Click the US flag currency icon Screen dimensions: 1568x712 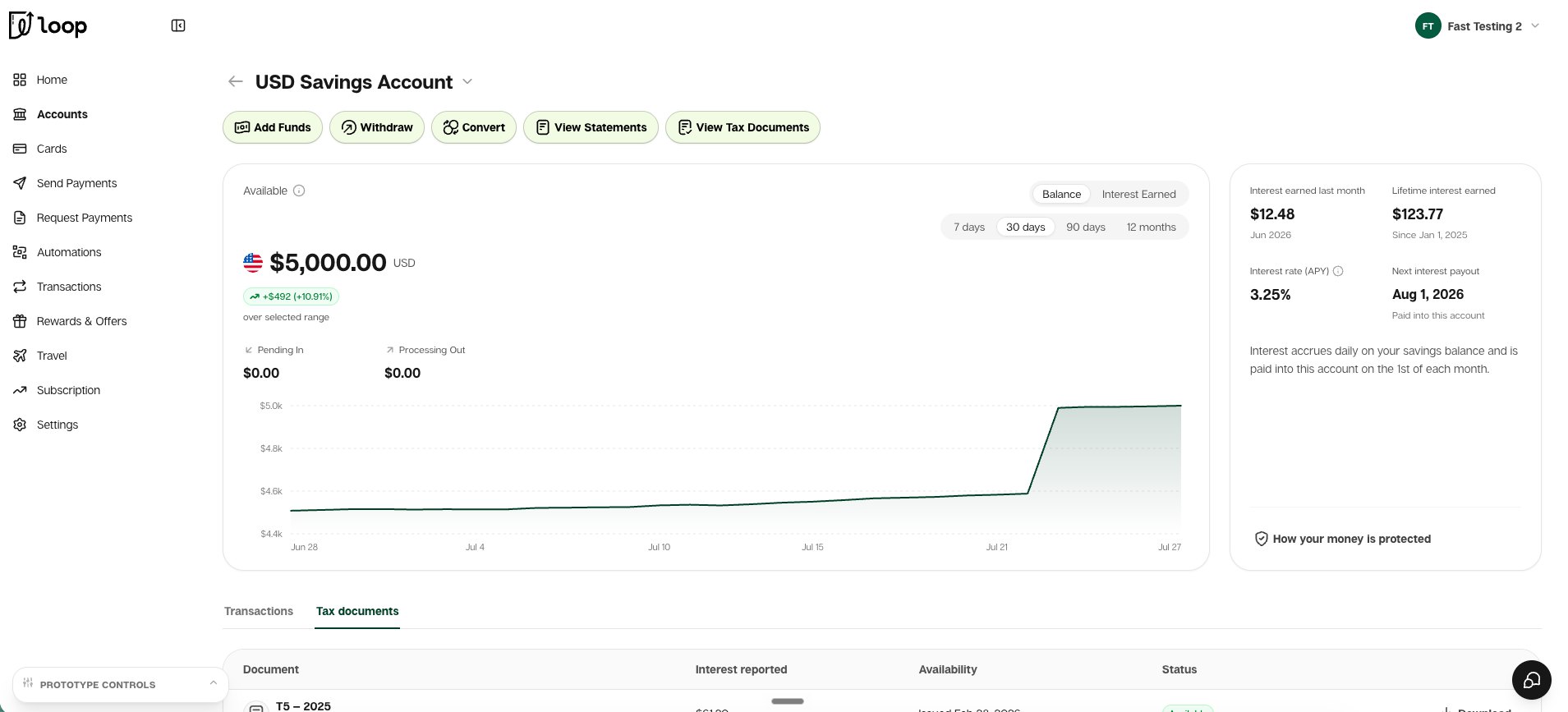253,263
